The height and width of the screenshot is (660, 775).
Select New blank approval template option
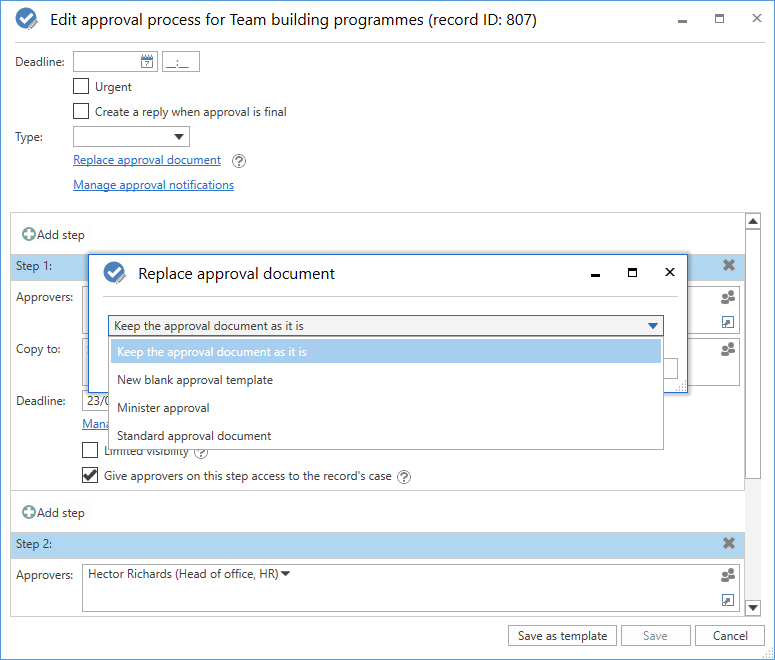pyautogui.click(x=195, y=380)
